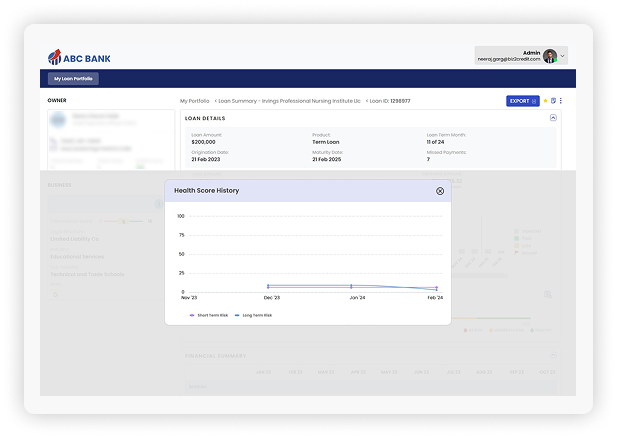Close the Health Score History dialog
Image resolution: width=617 pixels, height=438 pixels.
(440, 190)
